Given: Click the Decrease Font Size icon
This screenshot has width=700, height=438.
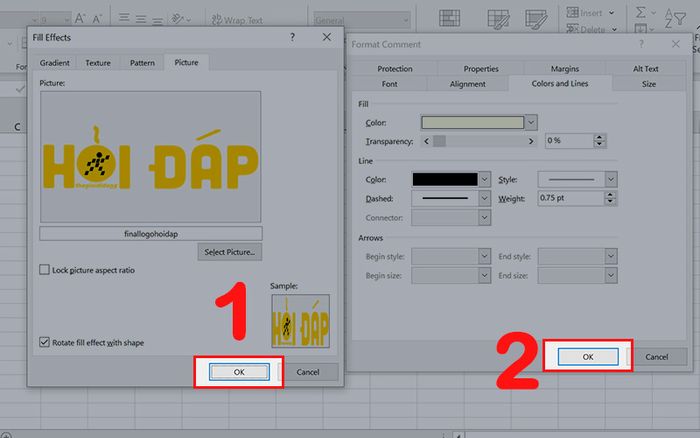Looking at the screenshot, I should pyautogui.click(x=97, y=19).
